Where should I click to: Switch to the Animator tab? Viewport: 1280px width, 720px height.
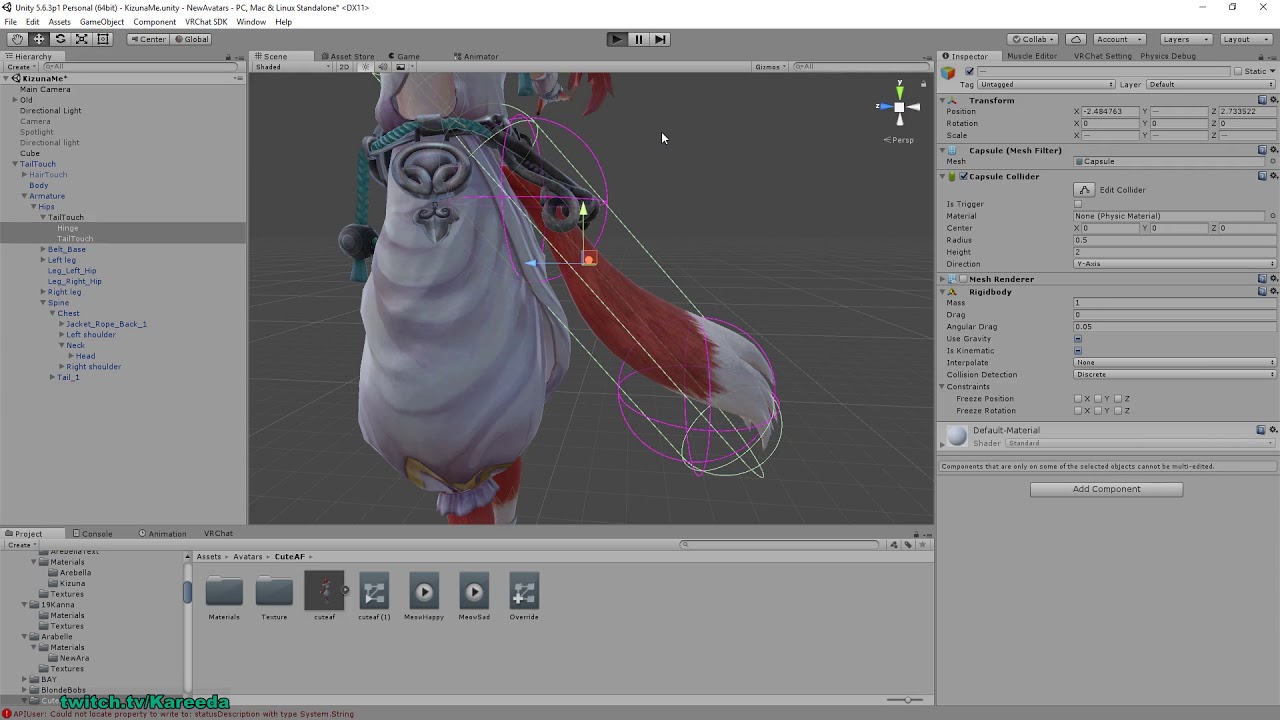click(x=476, y=56)
